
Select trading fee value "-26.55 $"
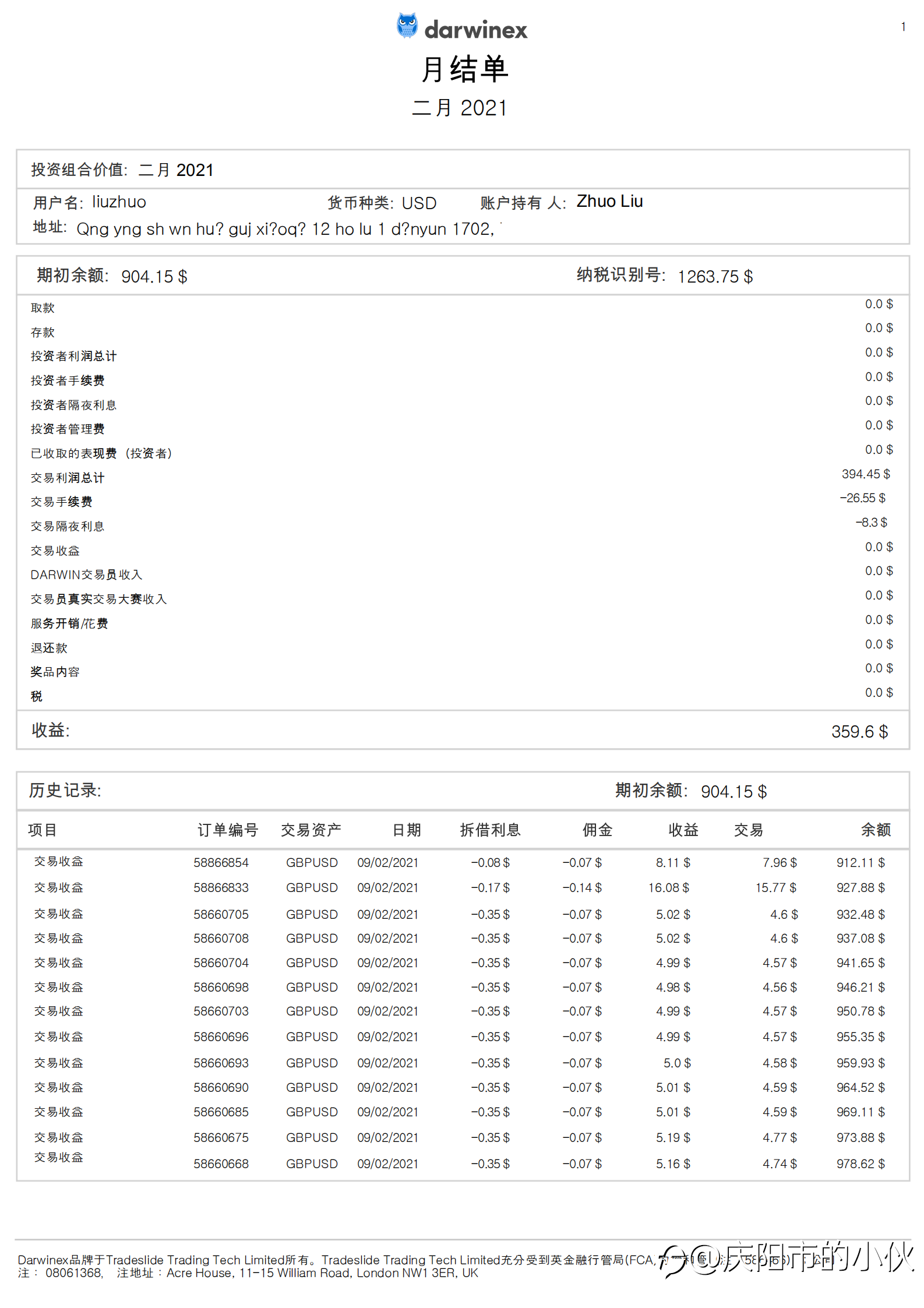tap(862, 498)
